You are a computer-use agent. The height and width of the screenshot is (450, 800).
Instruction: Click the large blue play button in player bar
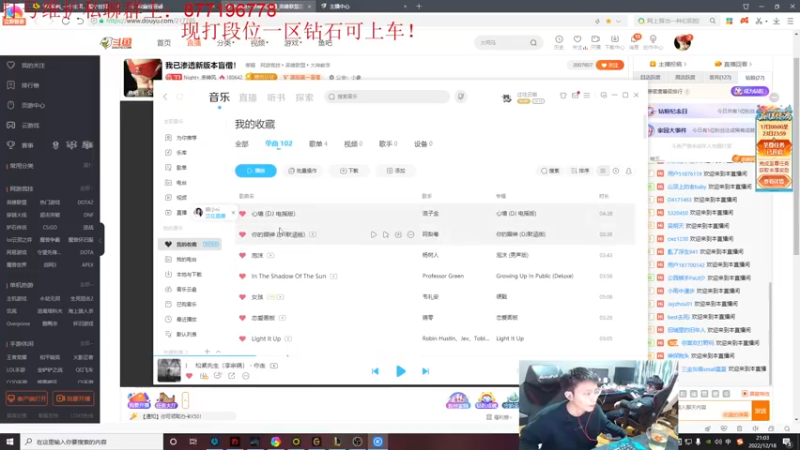tap(401, 371)
